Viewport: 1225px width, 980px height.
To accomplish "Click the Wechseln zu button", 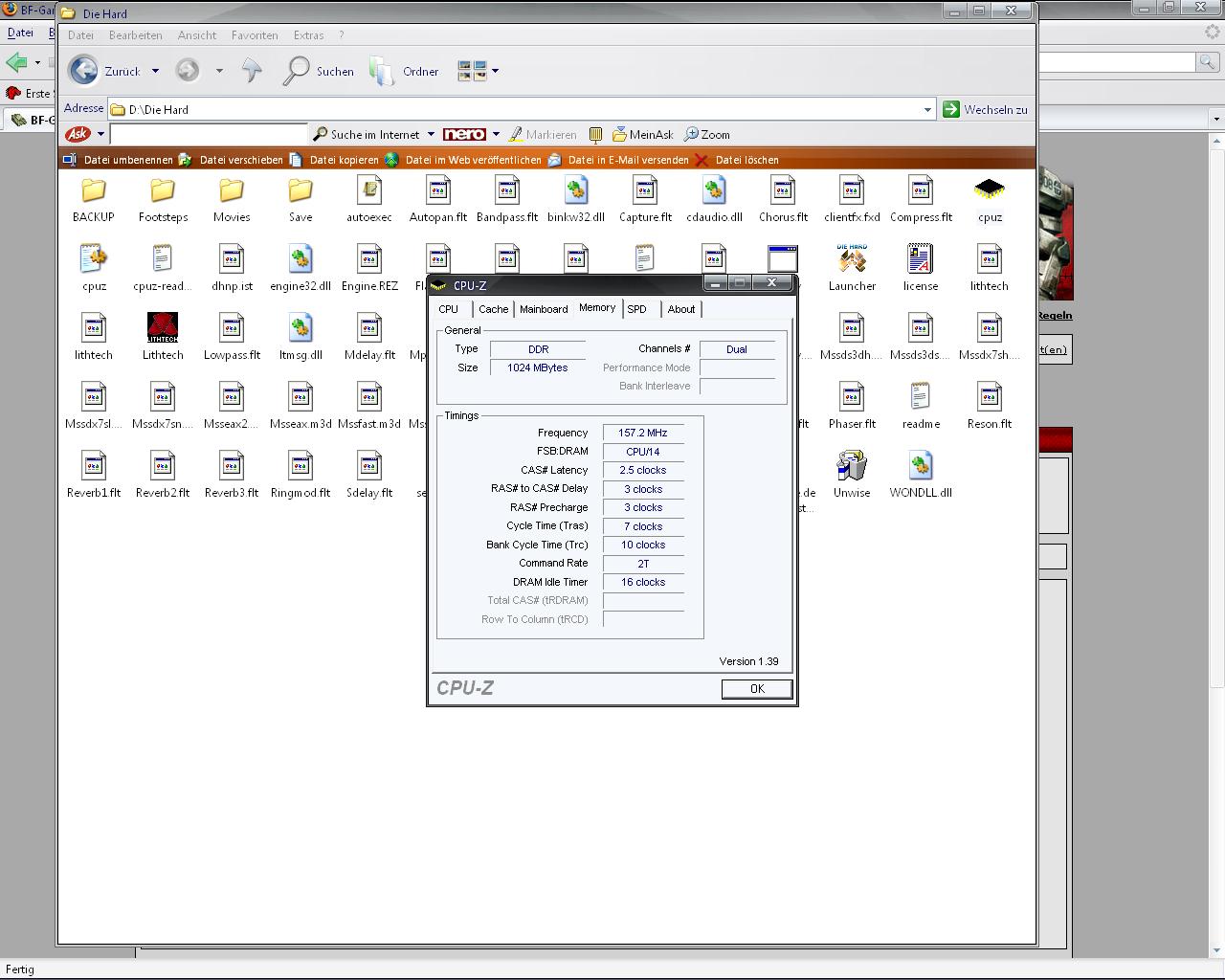I will pos(986,109).
